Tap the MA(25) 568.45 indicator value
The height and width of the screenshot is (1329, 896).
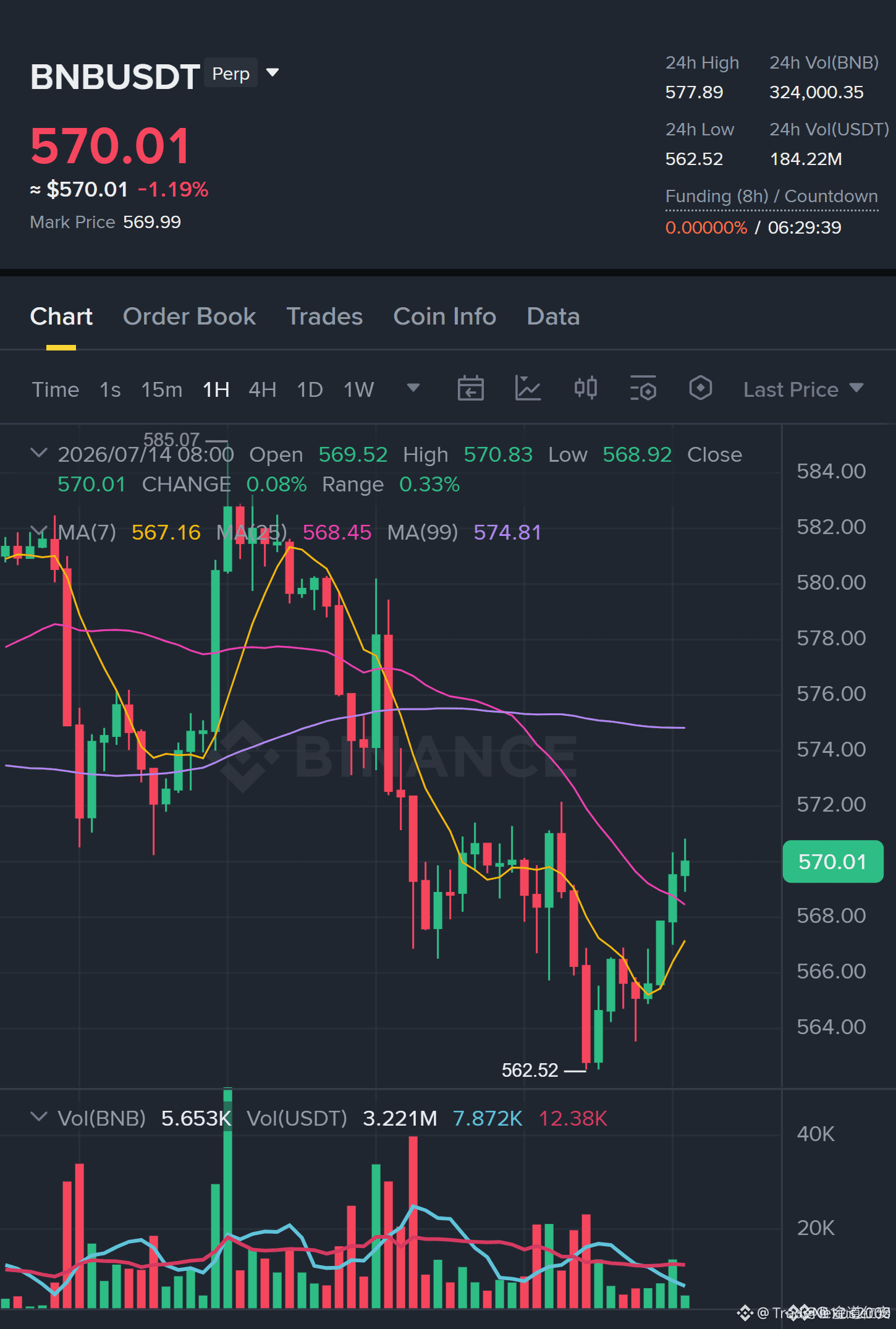pos(337,532)
